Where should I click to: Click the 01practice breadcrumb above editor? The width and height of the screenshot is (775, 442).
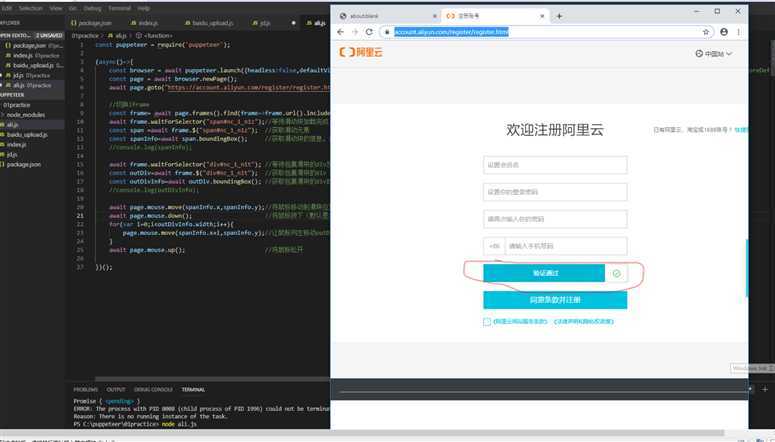click(85, 36)
